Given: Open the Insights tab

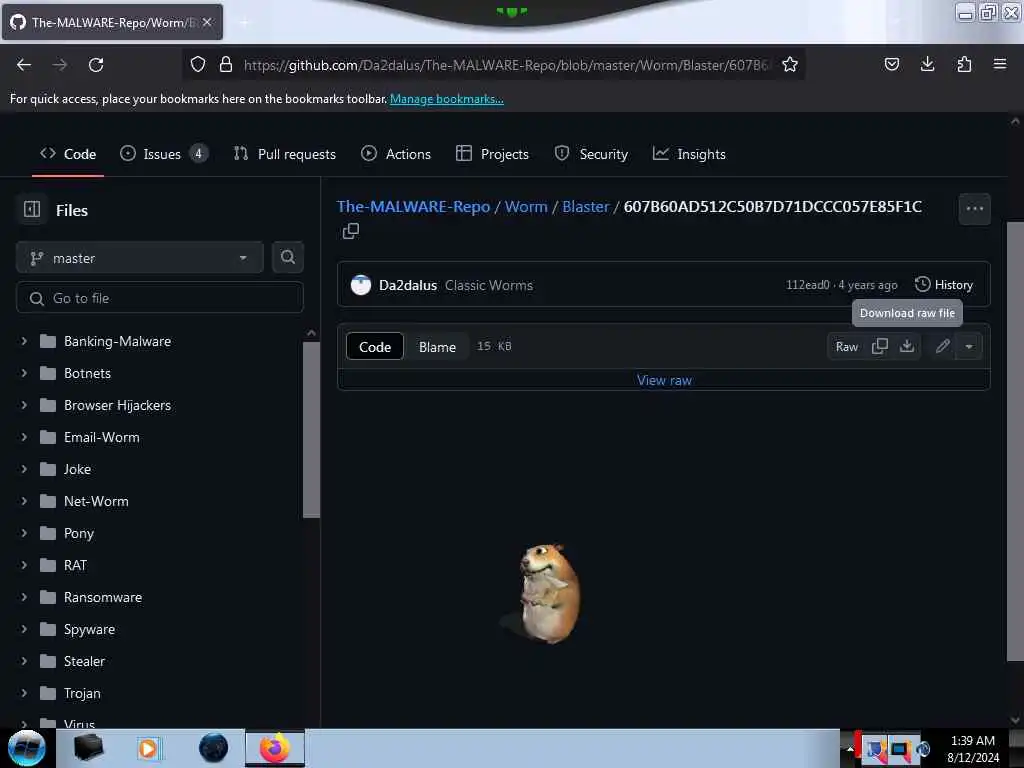Looking at the screenshot, I should (689, 154).
